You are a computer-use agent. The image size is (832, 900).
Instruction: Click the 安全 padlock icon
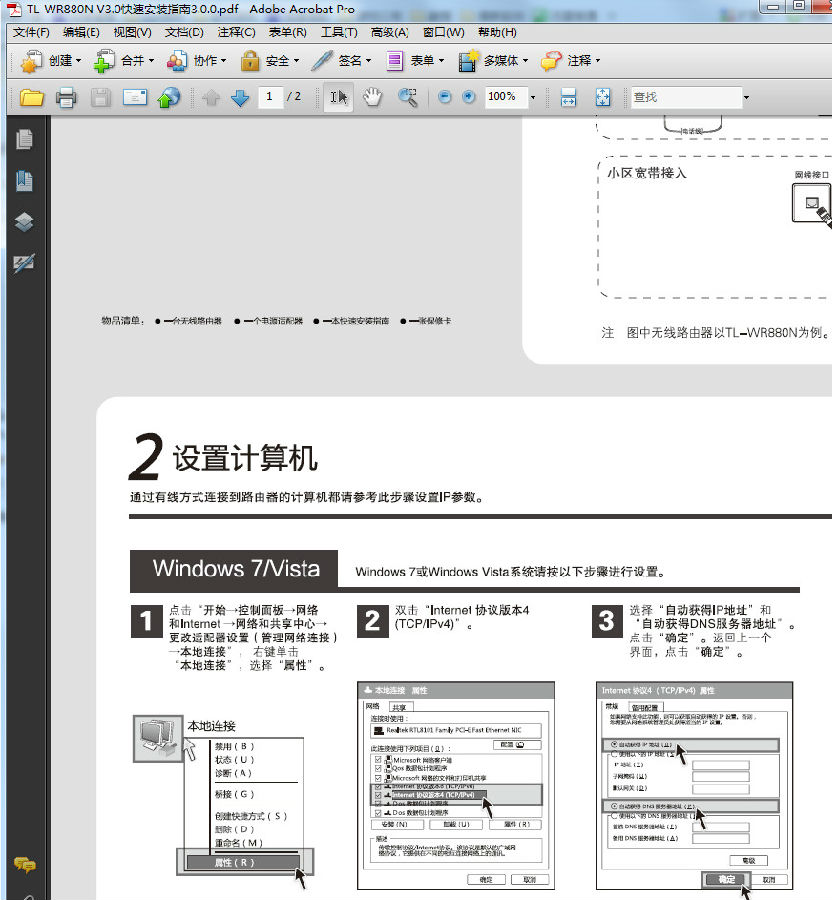(x=250, y=60)
